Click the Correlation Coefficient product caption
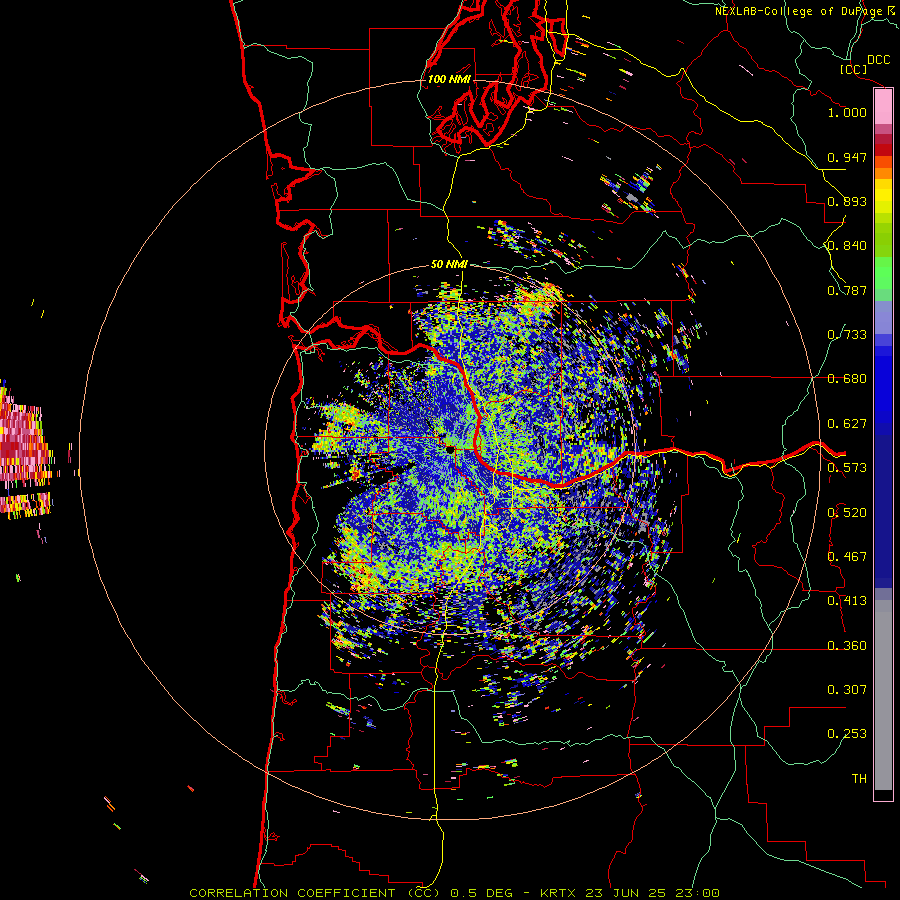The height and width of the screenshot is (900, 900). pyautogui.click(x=454, y=893)
